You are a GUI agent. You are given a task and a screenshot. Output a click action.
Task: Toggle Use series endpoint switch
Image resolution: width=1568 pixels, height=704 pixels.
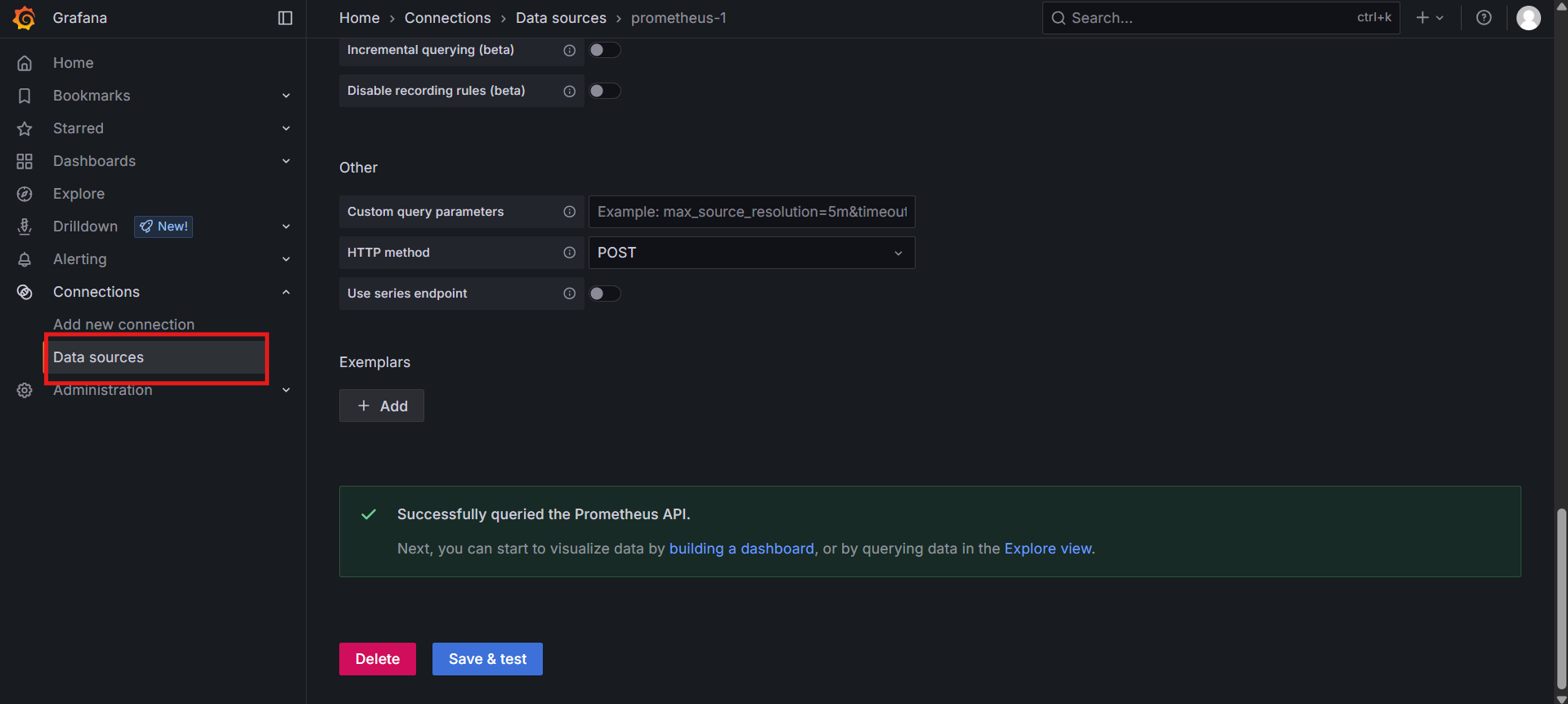(605, 294)
